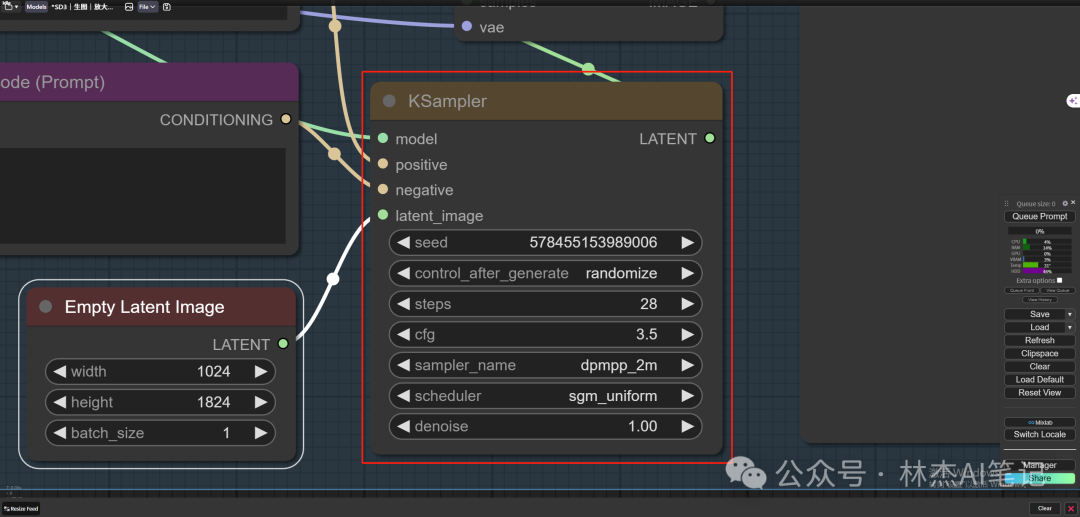Open the Models menu button
1080x517 pixels.
(37, 7)
